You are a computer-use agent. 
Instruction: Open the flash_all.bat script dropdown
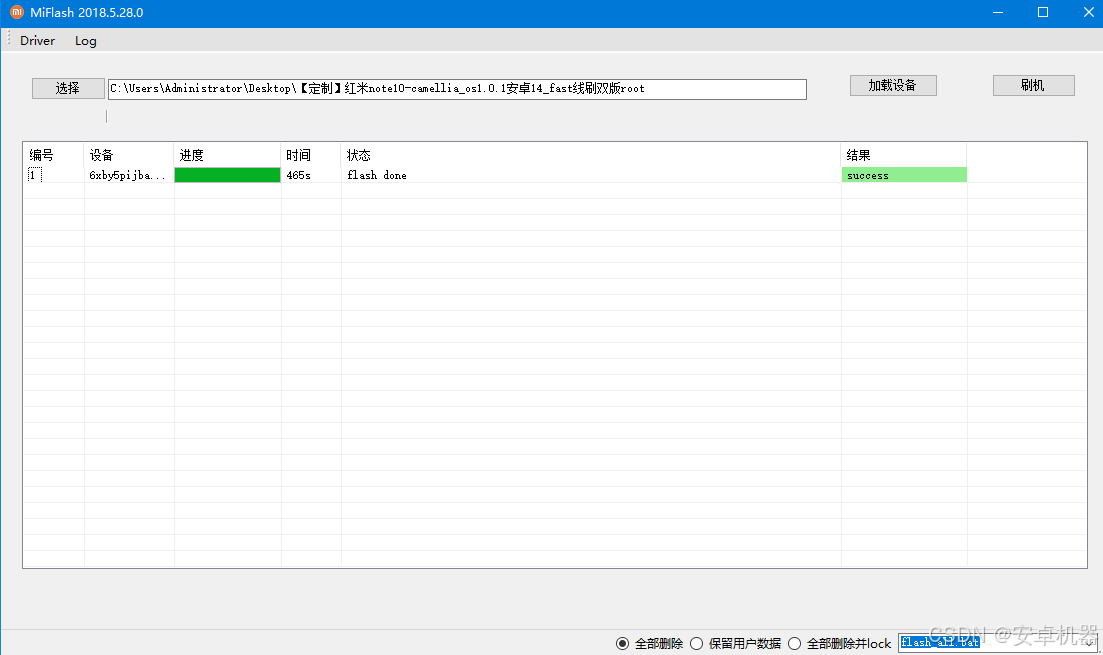(x=1090, y=643)
